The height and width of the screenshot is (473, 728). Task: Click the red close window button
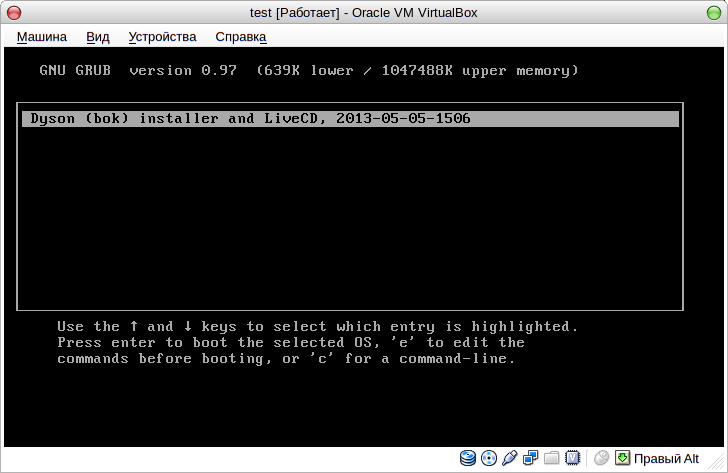pos(14,13)
